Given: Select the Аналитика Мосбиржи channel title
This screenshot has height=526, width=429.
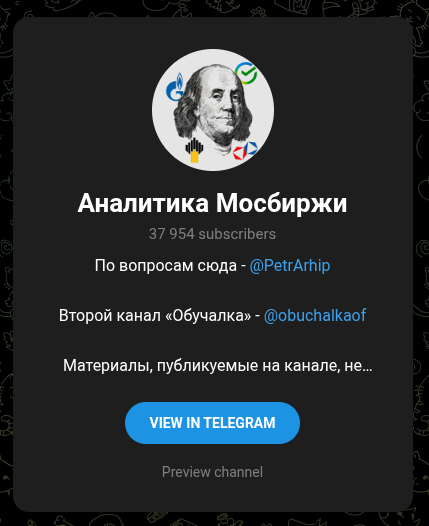Looking at the screenshot, I should [212, 203].
